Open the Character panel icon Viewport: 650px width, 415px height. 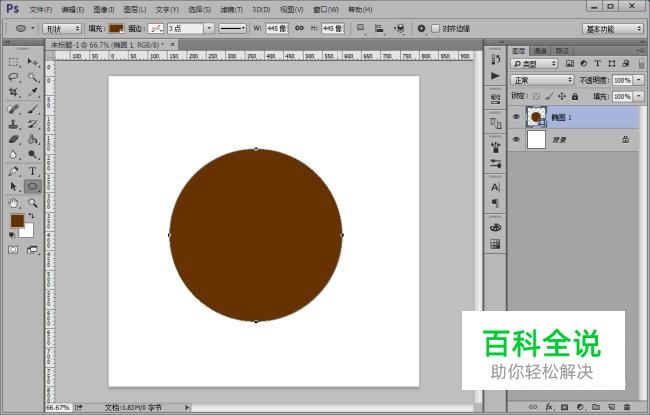tap(495, 187)
